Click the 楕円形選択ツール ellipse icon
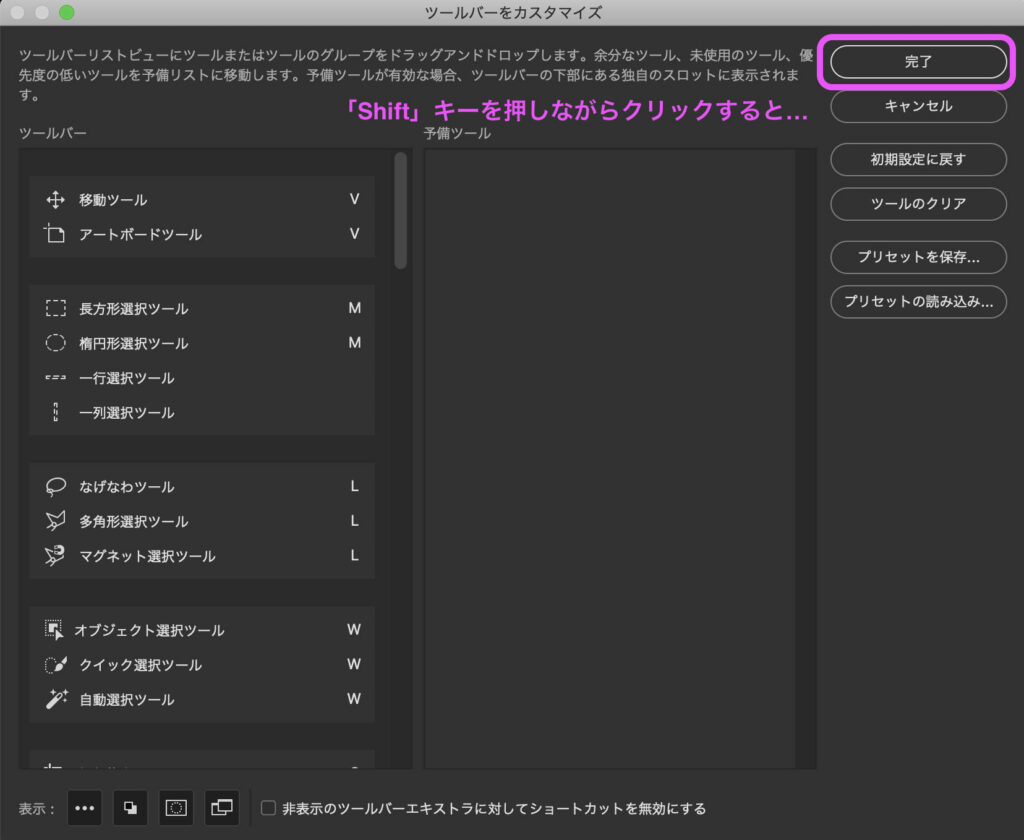Viewport: 1024px width, 840px height. click(55, 343)
